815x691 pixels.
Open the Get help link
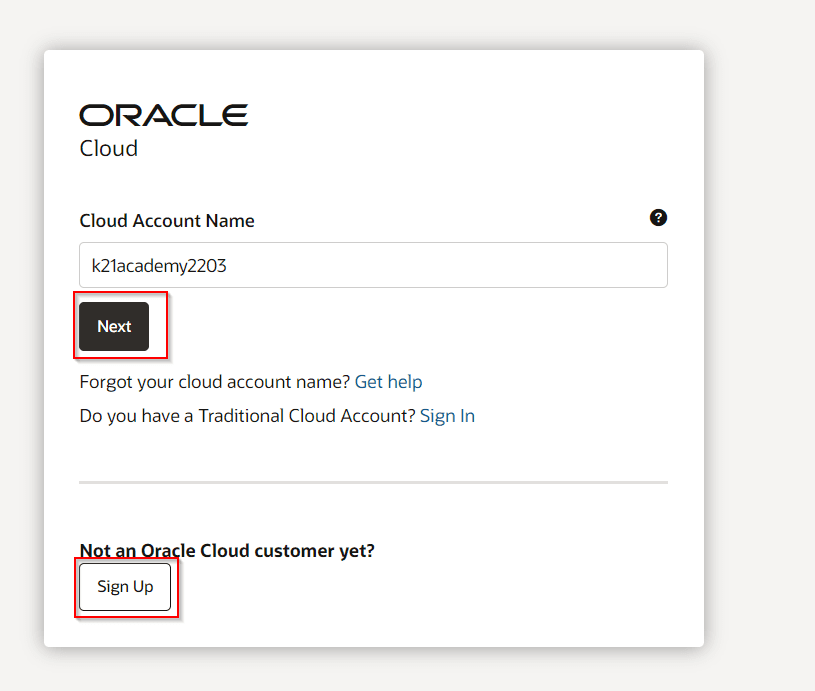(x=388, y=382)
